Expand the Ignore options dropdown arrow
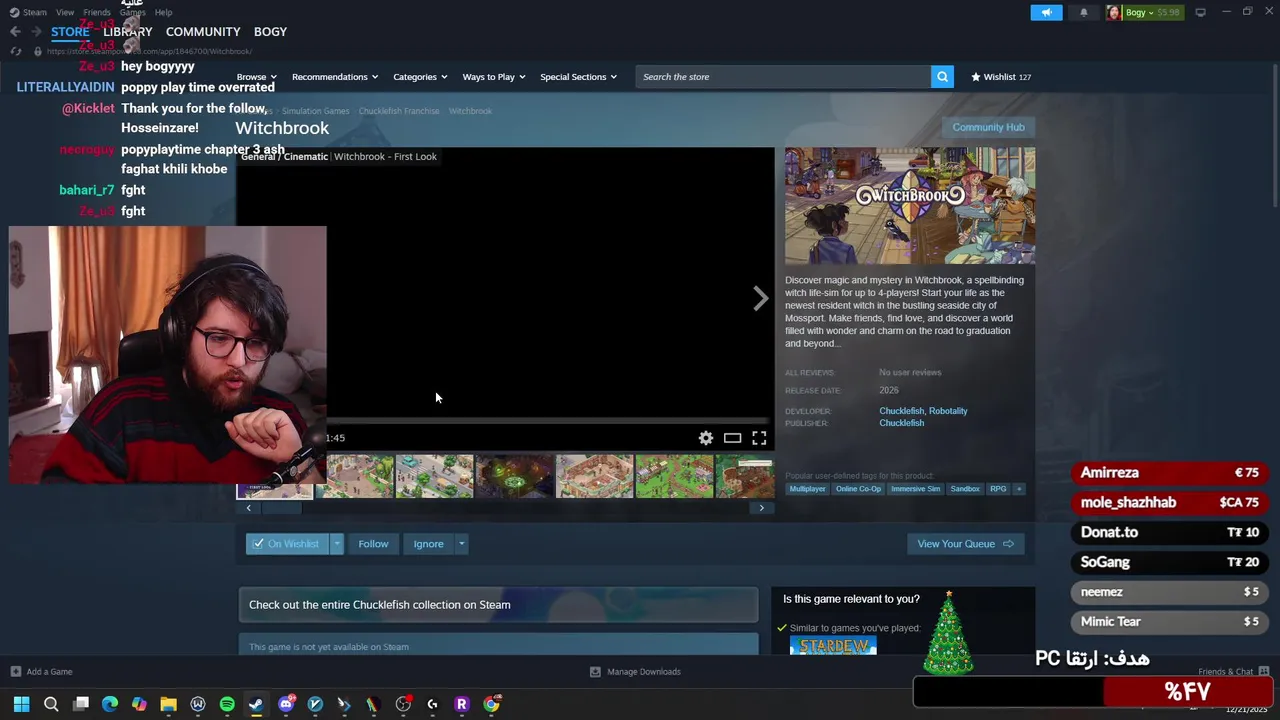Image resolution: width=1280 pixels, height=720 pixels. point(461,544)
